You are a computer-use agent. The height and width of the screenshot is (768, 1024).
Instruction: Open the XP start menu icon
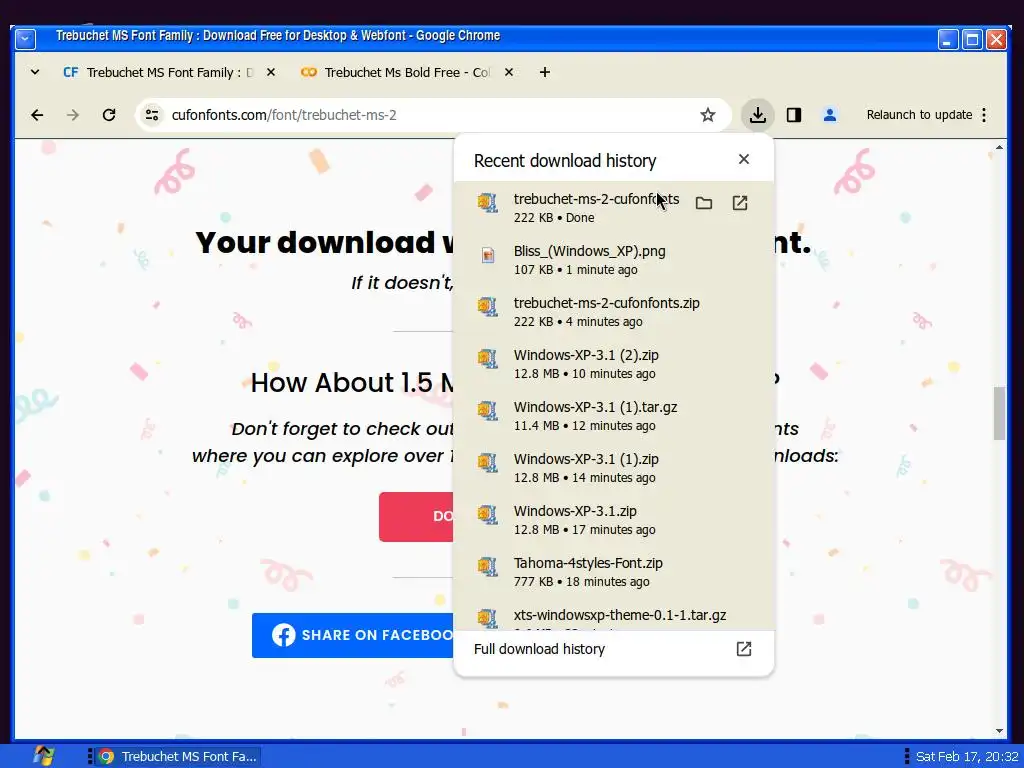pyautogui.click(x=43, y=756)
